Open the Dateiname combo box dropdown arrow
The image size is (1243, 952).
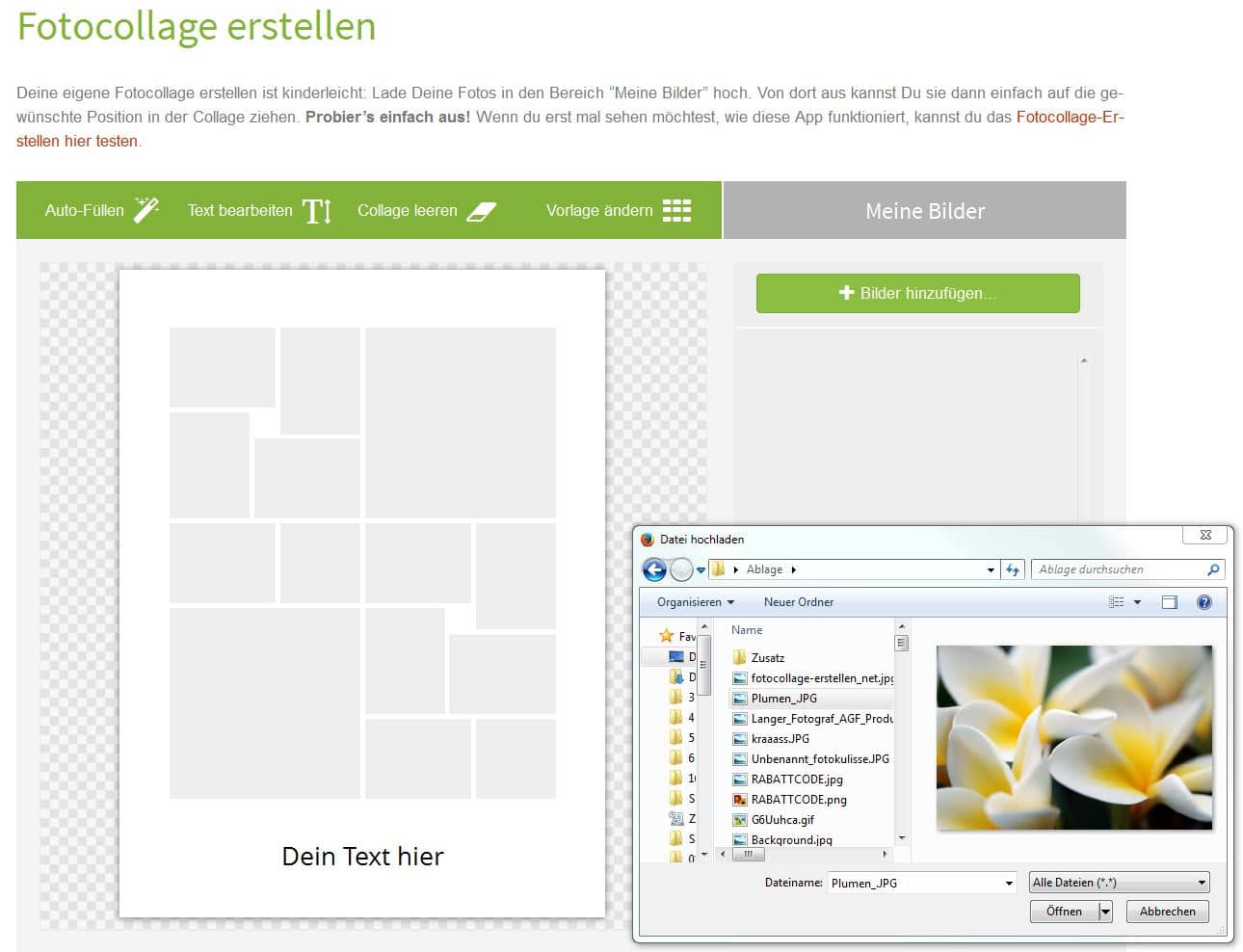[x=1009, y=883]
